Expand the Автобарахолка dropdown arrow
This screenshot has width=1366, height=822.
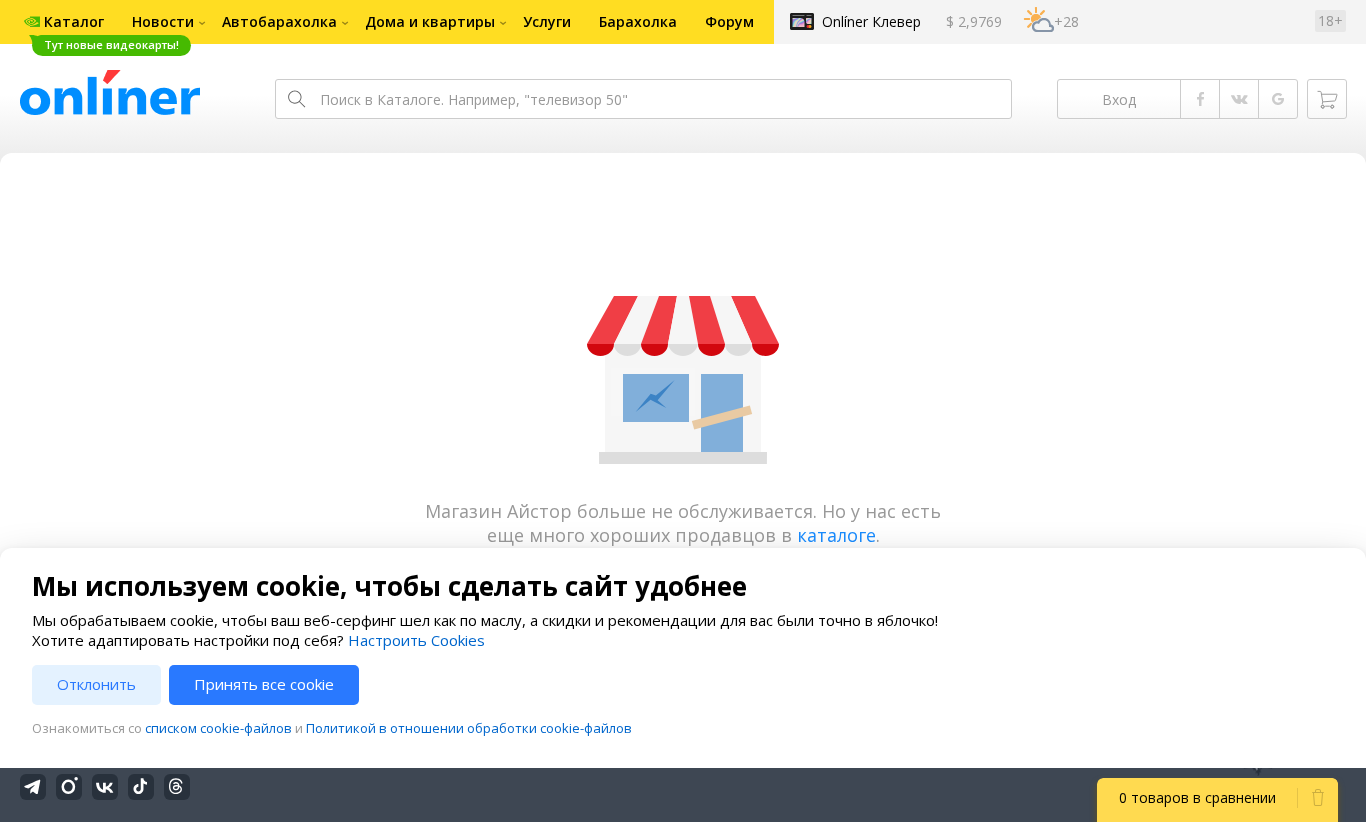[345, 23]
